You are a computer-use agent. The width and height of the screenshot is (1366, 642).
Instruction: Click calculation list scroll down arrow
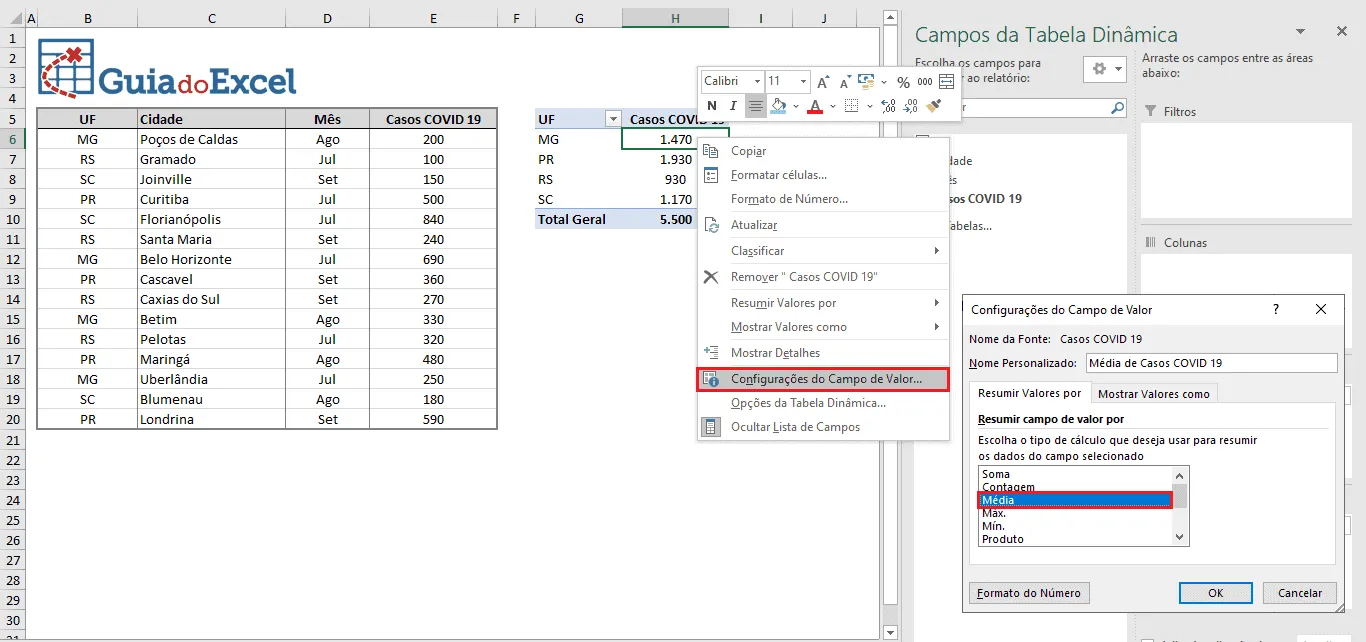coord(1180,537)
